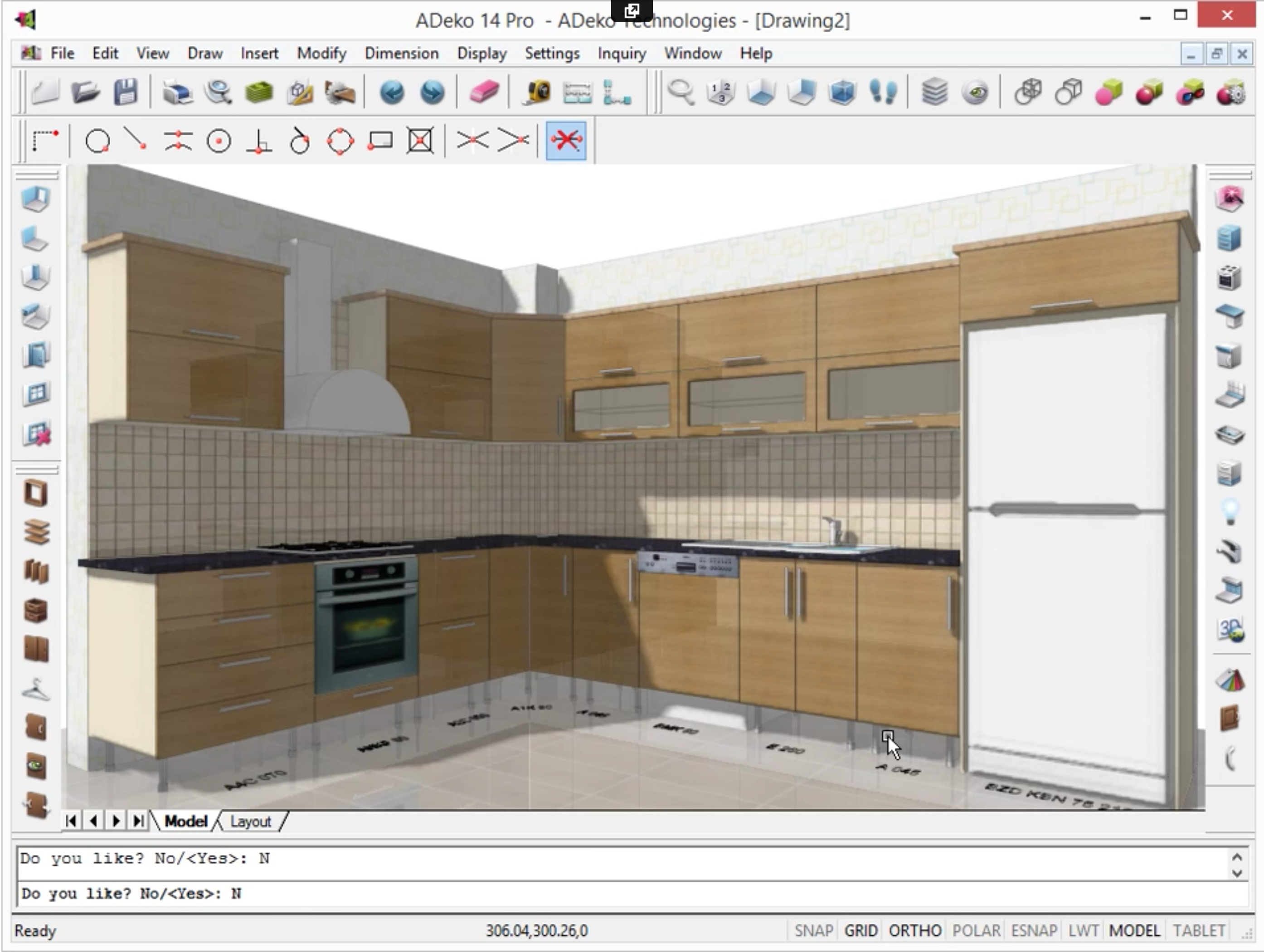Viewport: 1264px width, 952px height.
Task: Click the Print icon in the toolbar
Action: tap(177, 92)
